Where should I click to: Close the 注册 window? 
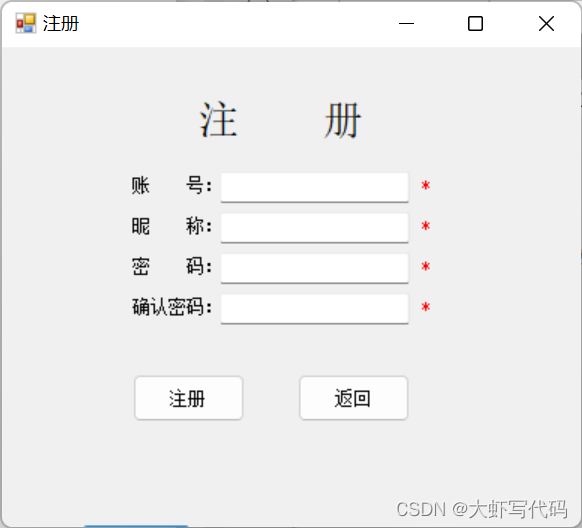coord(546,24)
